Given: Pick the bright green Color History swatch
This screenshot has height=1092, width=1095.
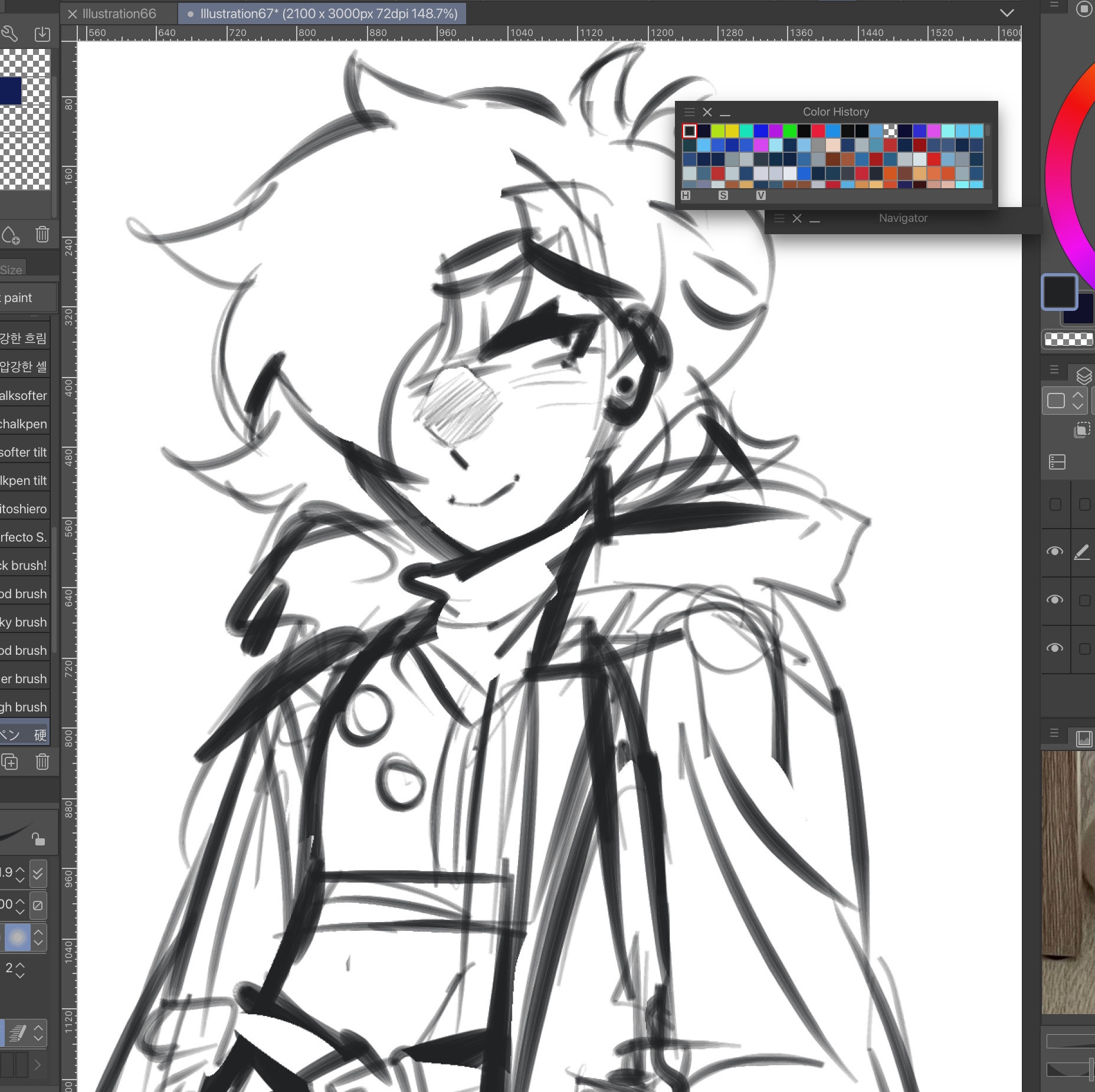Looking at the screenshot, I should coord(790,130).
